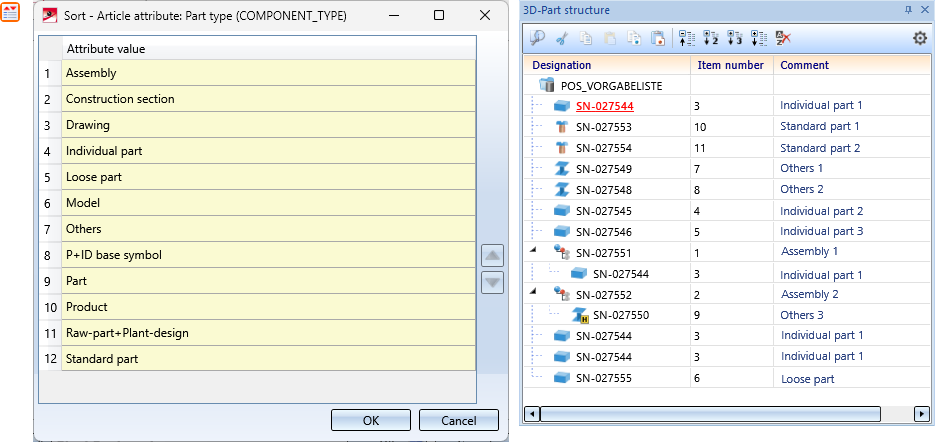Select the Construction section row

[x=268, y=99]
